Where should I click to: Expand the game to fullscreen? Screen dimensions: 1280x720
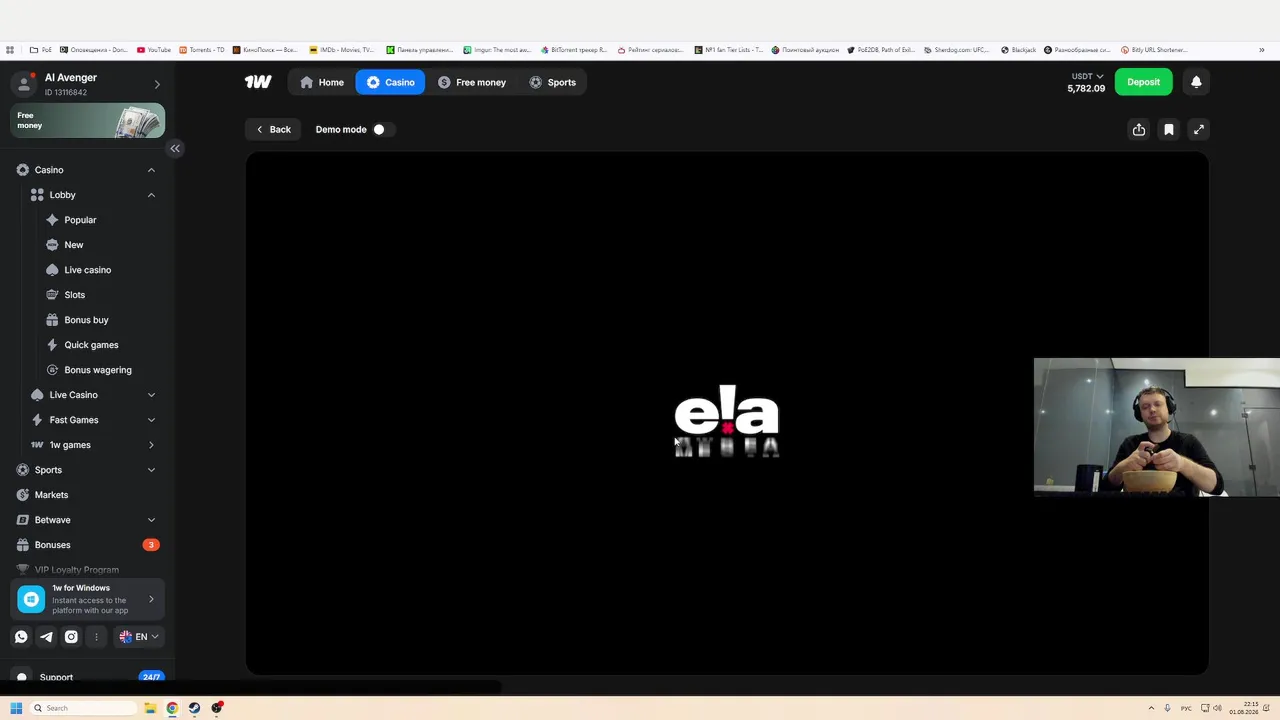(1199, 129)
